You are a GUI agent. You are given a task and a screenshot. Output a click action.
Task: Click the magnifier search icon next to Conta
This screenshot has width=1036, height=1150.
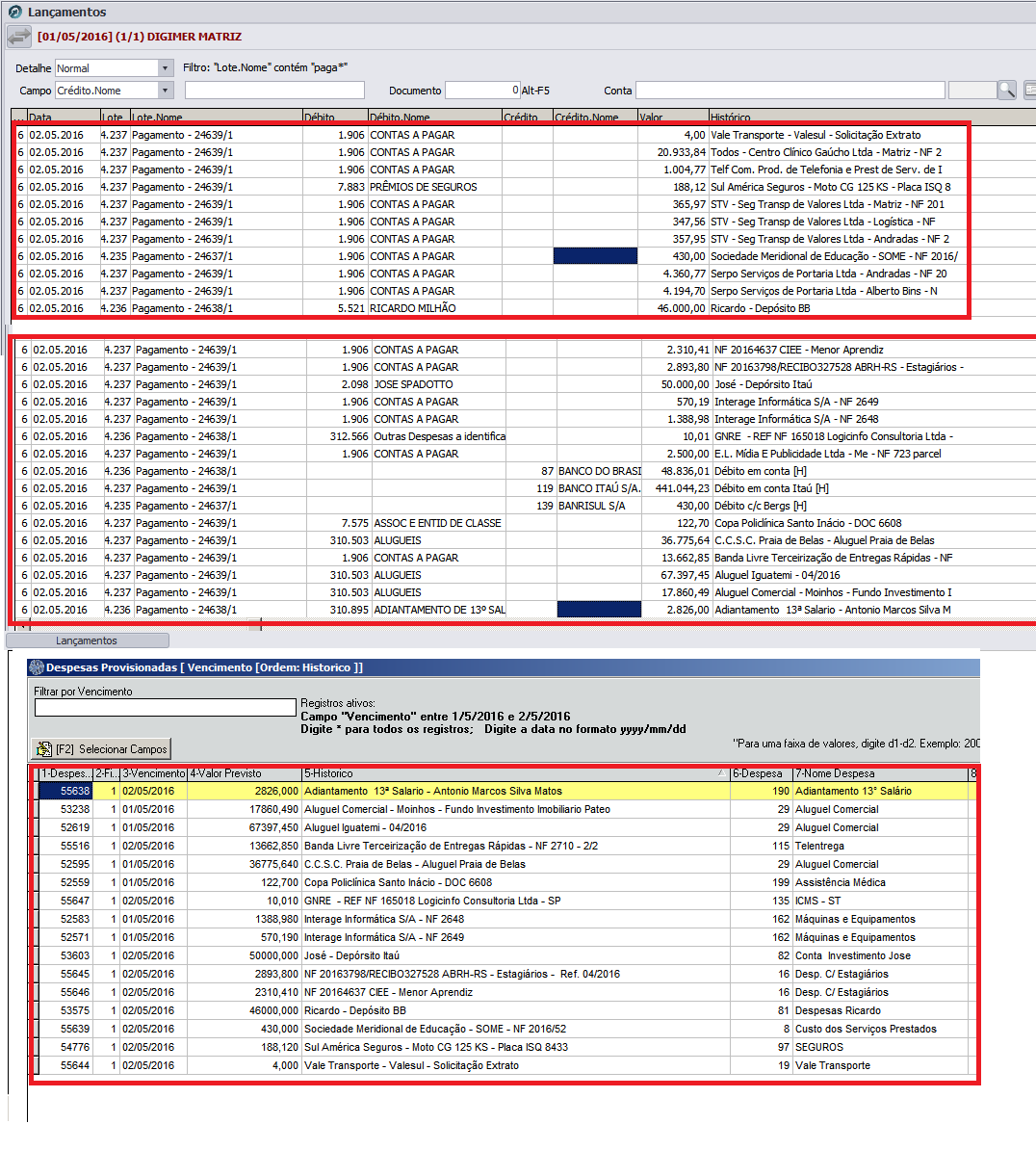pyautogui.click(x=1007, y=91)
